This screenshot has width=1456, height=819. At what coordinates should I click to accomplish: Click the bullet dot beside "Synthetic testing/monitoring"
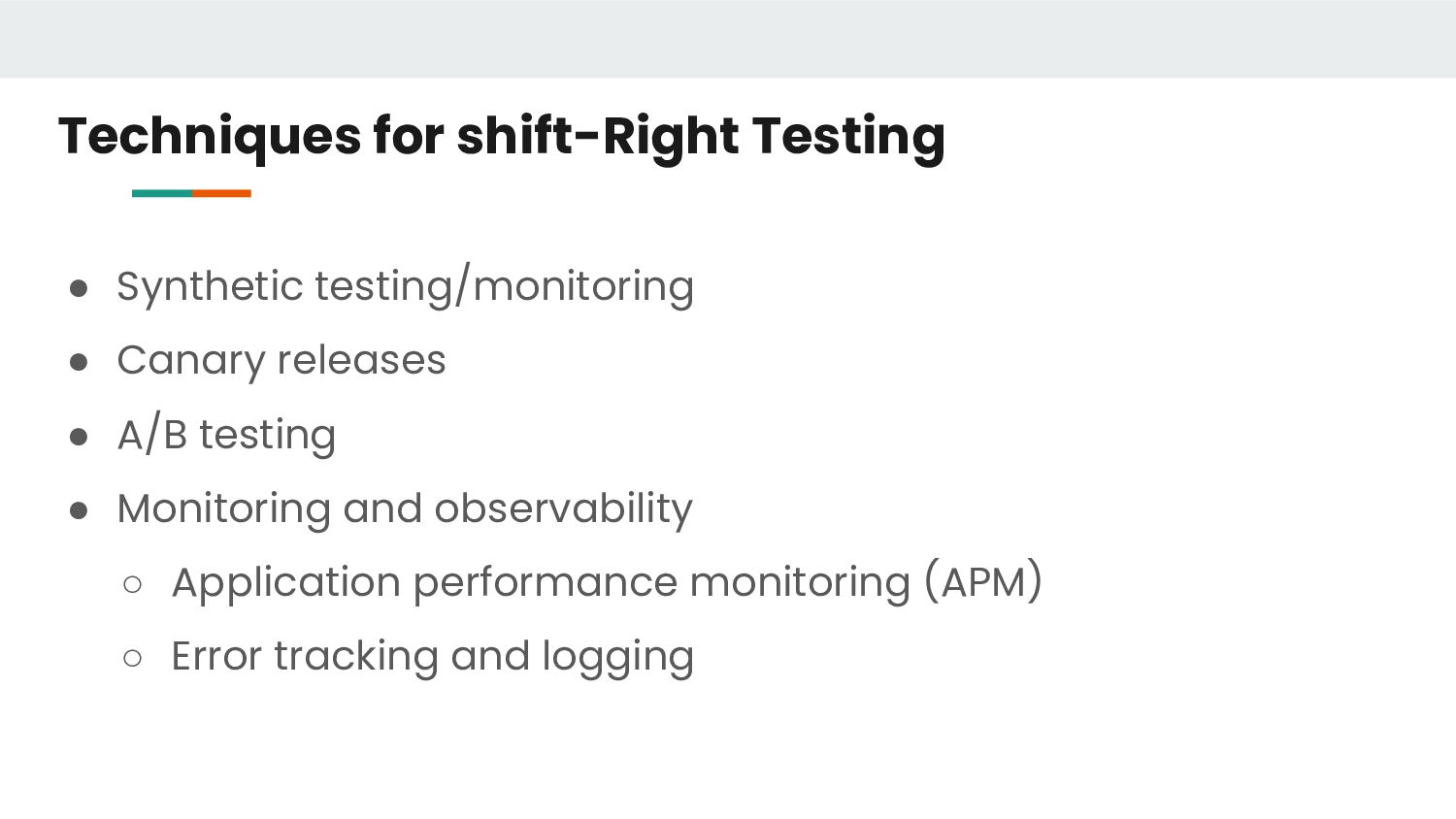80,288
